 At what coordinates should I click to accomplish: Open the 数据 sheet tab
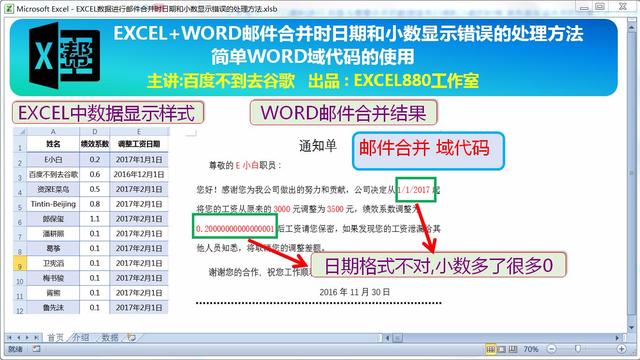tap(110, 338)
